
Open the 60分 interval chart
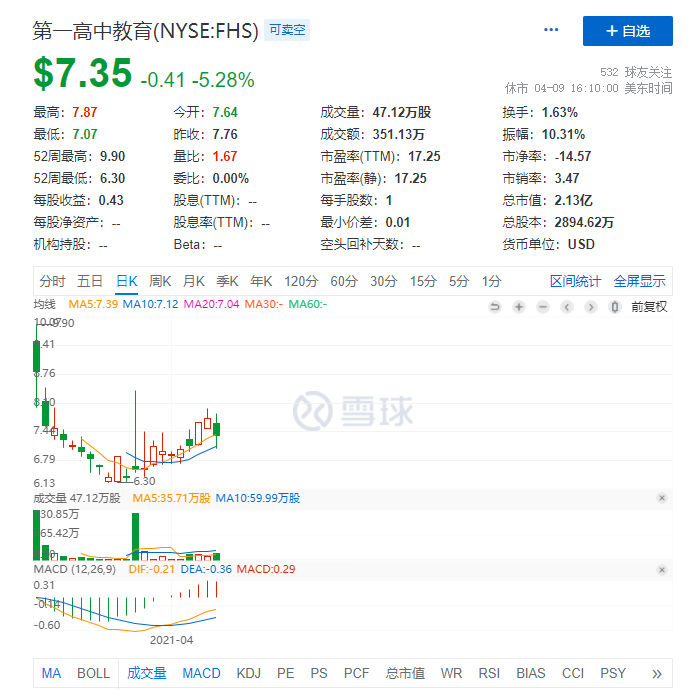click(344, 281)
